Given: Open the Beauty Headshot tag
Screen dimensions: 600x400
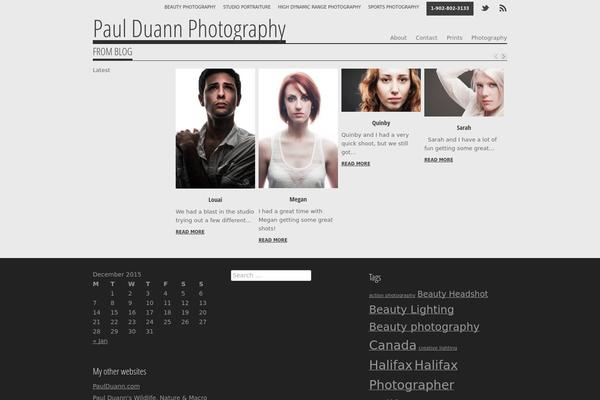Looking at the screenshot, I should (x=452, y=294).
